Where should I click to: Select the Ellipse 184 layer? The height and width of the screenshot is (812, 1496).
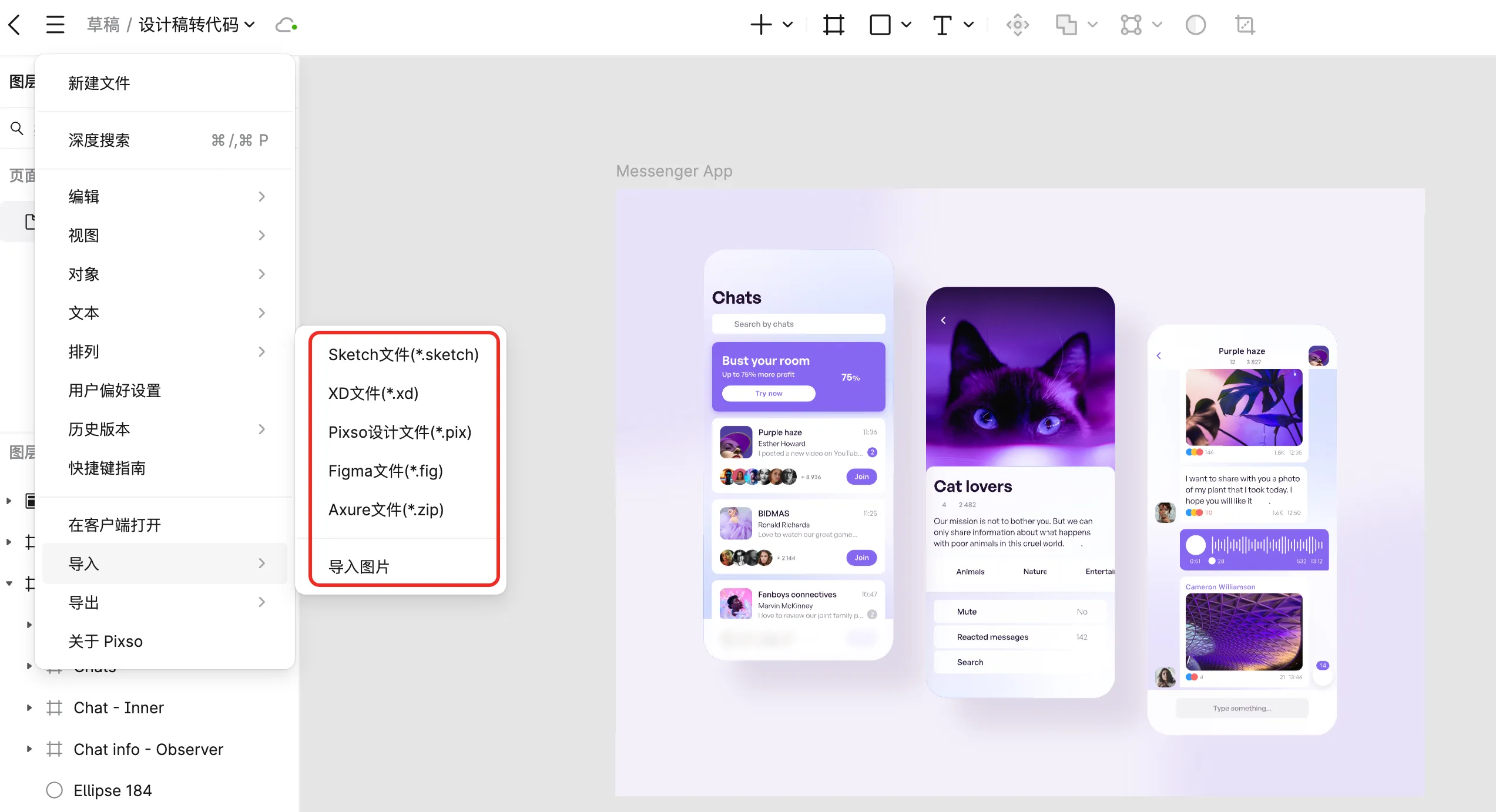pyautogui.click(x=112, y=790)
